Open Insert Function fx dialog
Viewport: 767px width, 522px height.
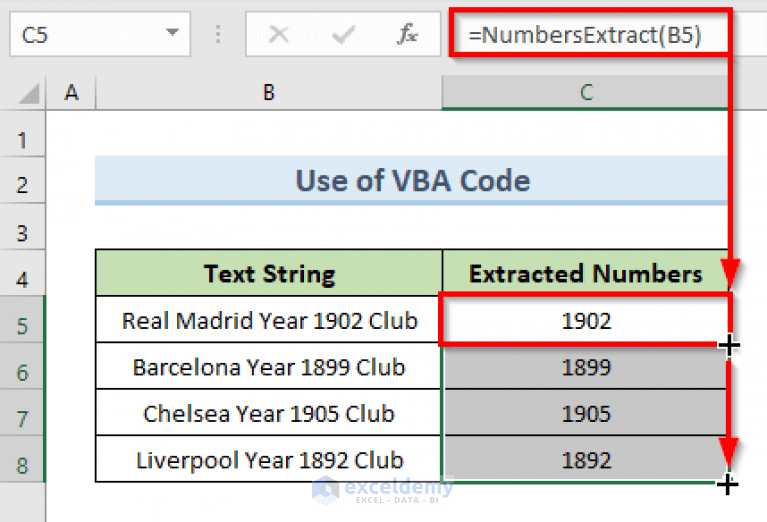tap(407, 35)
